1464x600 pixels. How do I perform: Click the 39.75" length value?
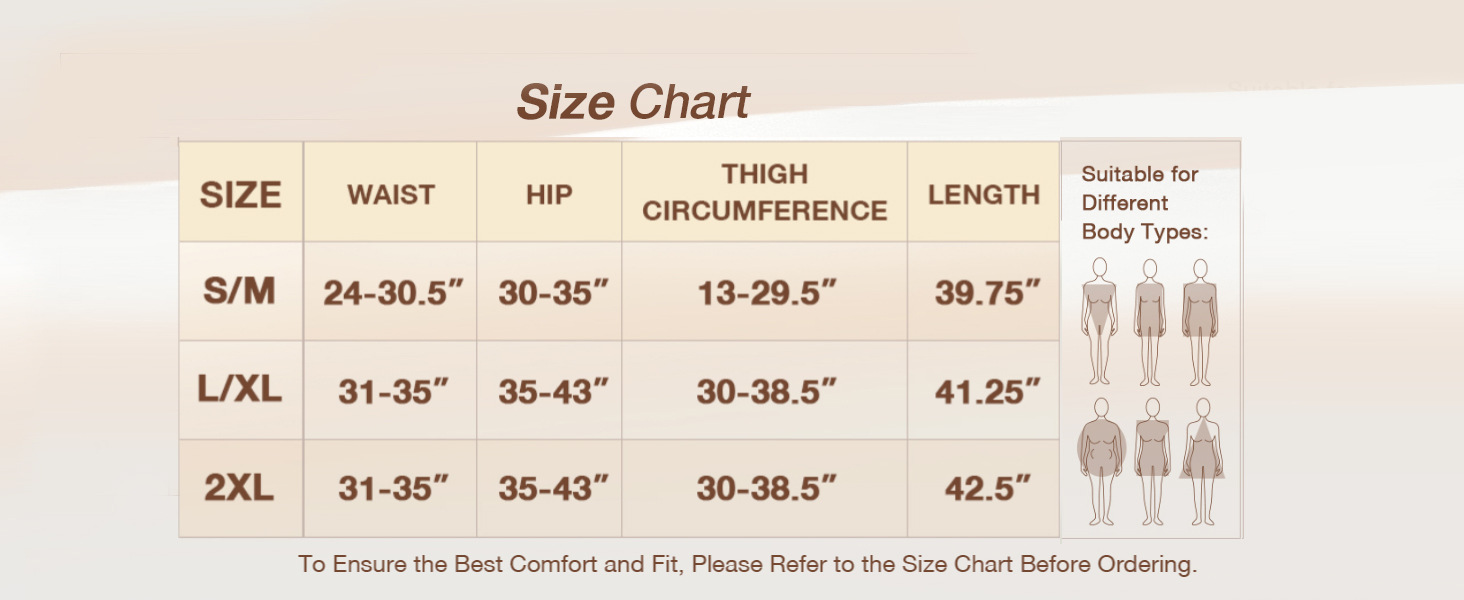[x=987, y=293]
